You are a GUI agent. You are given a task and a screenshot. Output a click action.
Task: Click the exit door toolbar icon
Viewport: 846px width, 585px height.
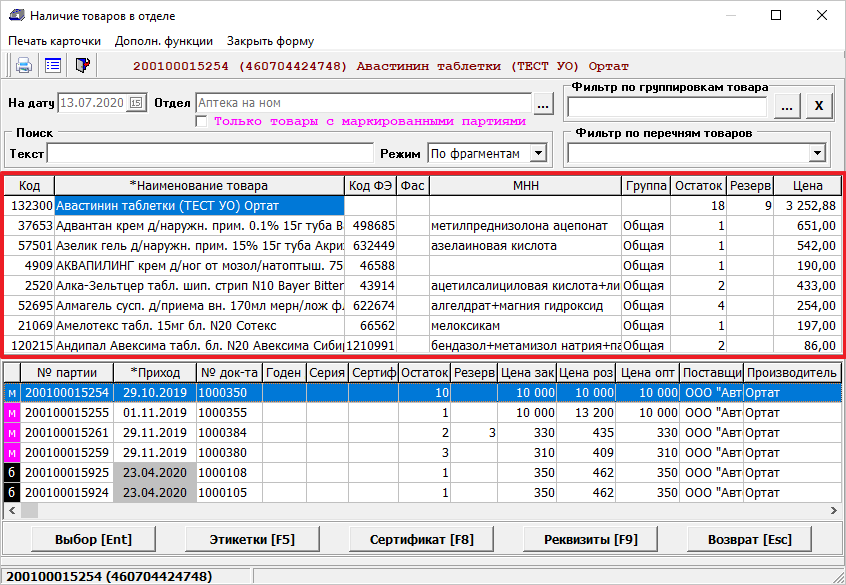(83, 66)
